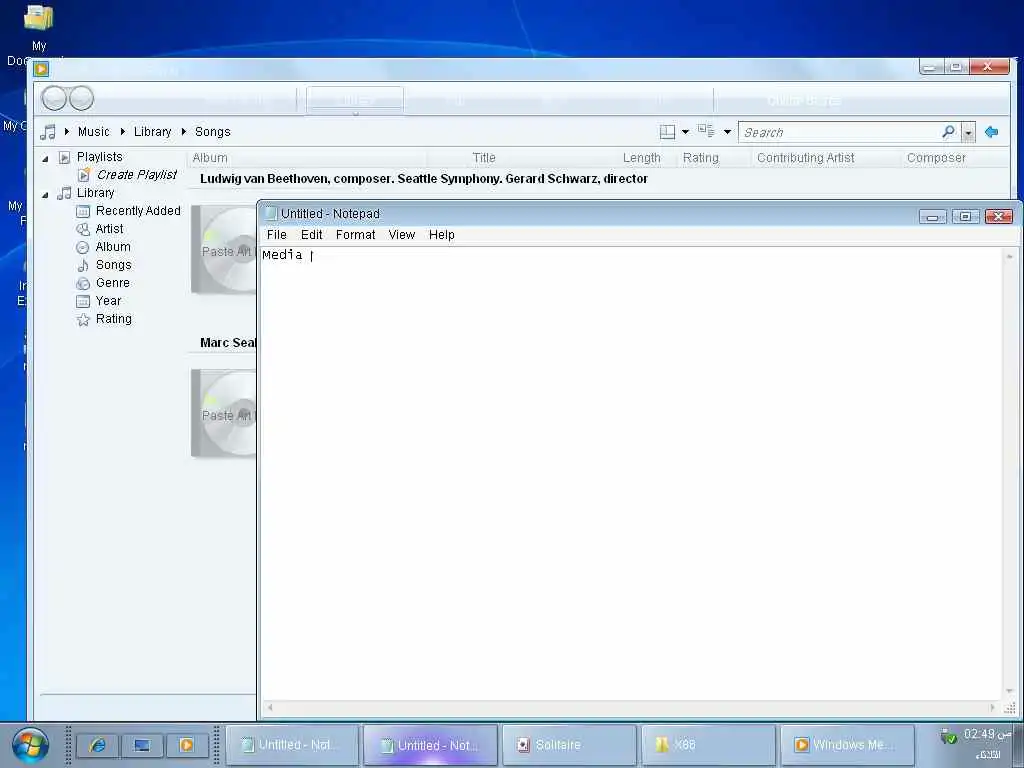Click the magnifier search icon
Screen dimensions: 1024x768
click(x=948, y=132)
